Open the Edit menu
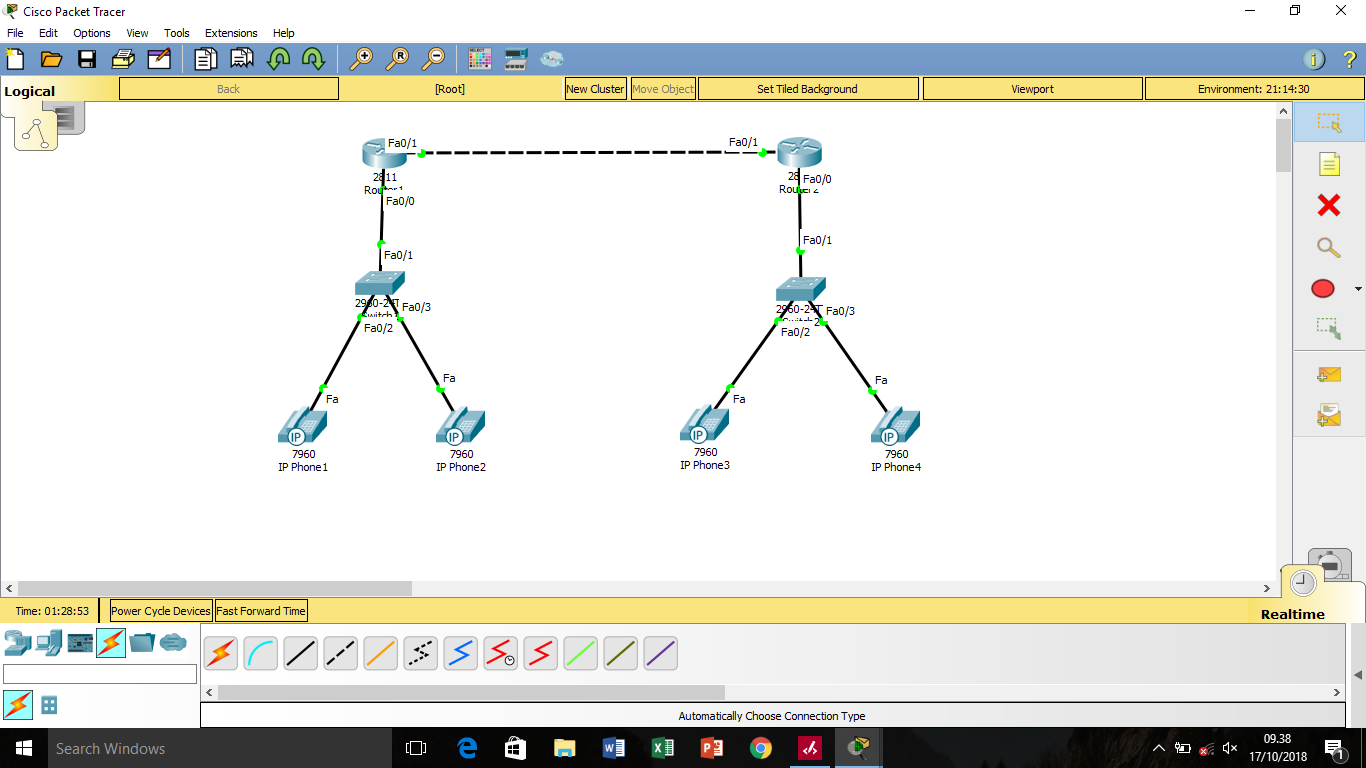 [x=48, y=33]
